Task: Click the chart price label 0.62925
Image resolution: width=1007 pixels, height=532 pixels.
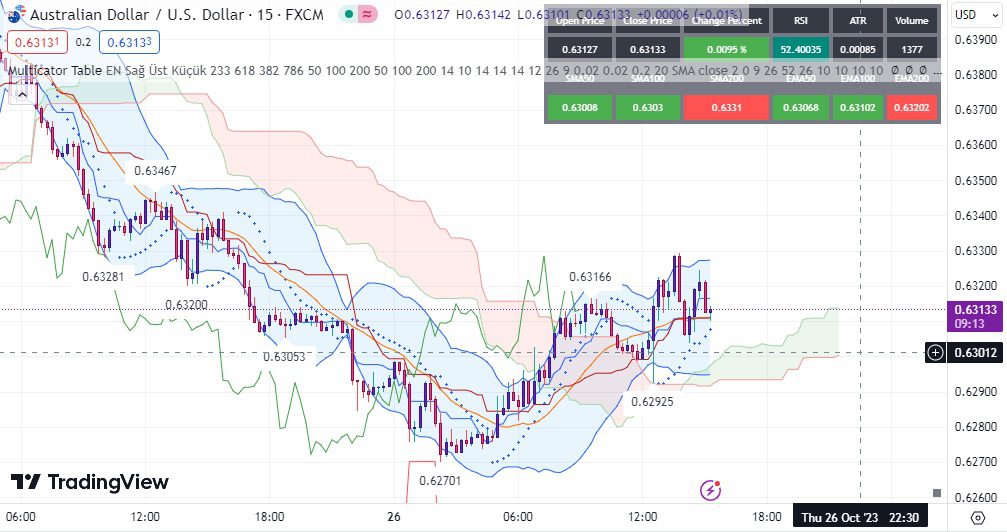Action: [x=652, y=402]
